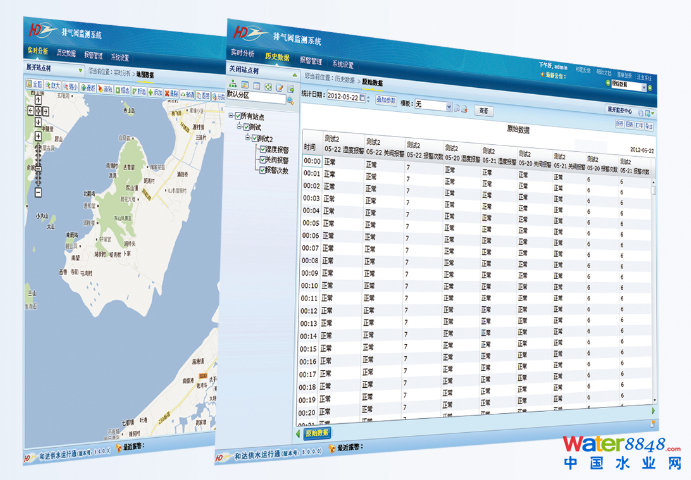Collapse the 测试2 tree node
This screenshot has height=480, width=691.
tap(248, 137)
